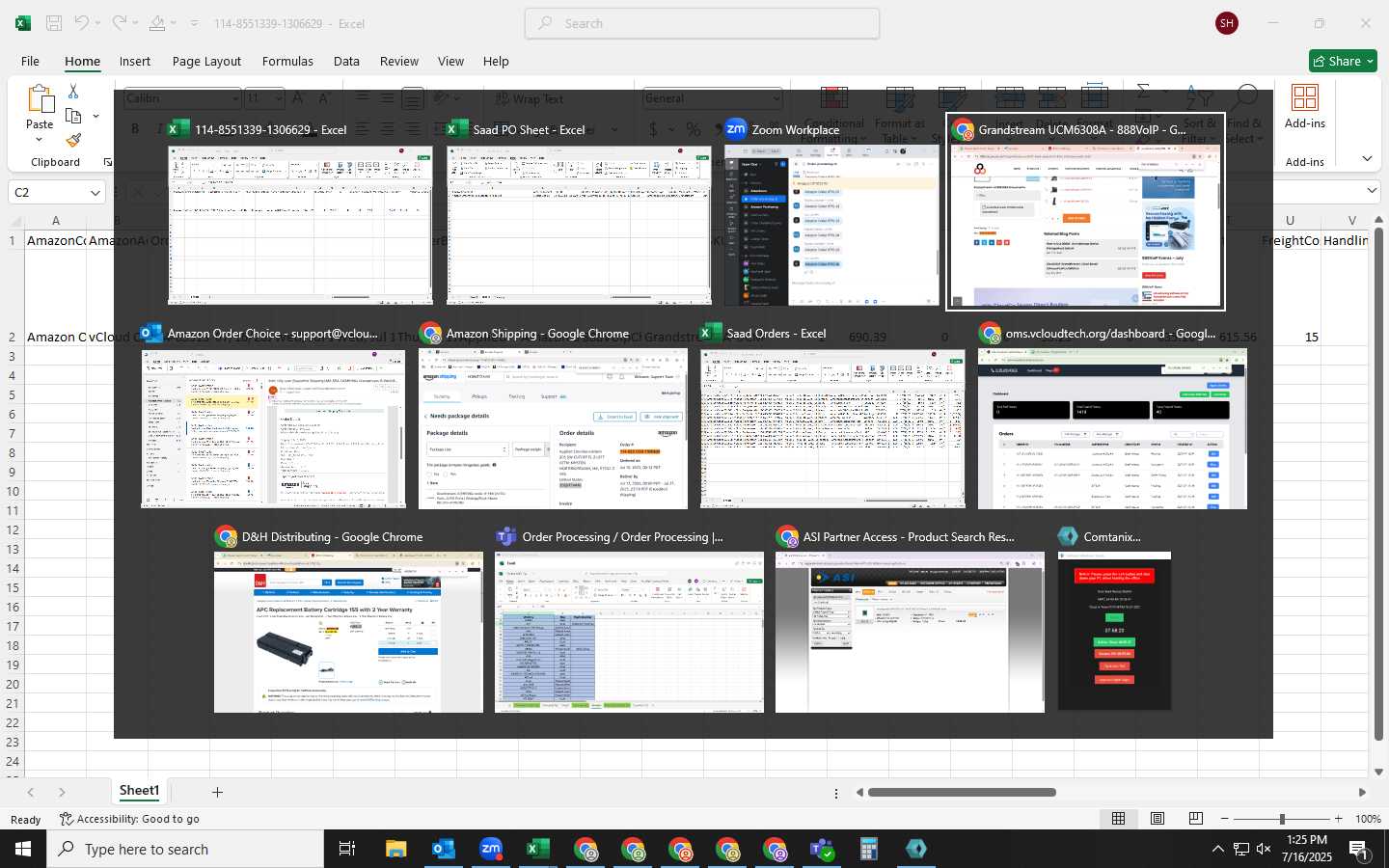
Task: Expand the Name Box dropdown arrow
Action: coord(95,193)
